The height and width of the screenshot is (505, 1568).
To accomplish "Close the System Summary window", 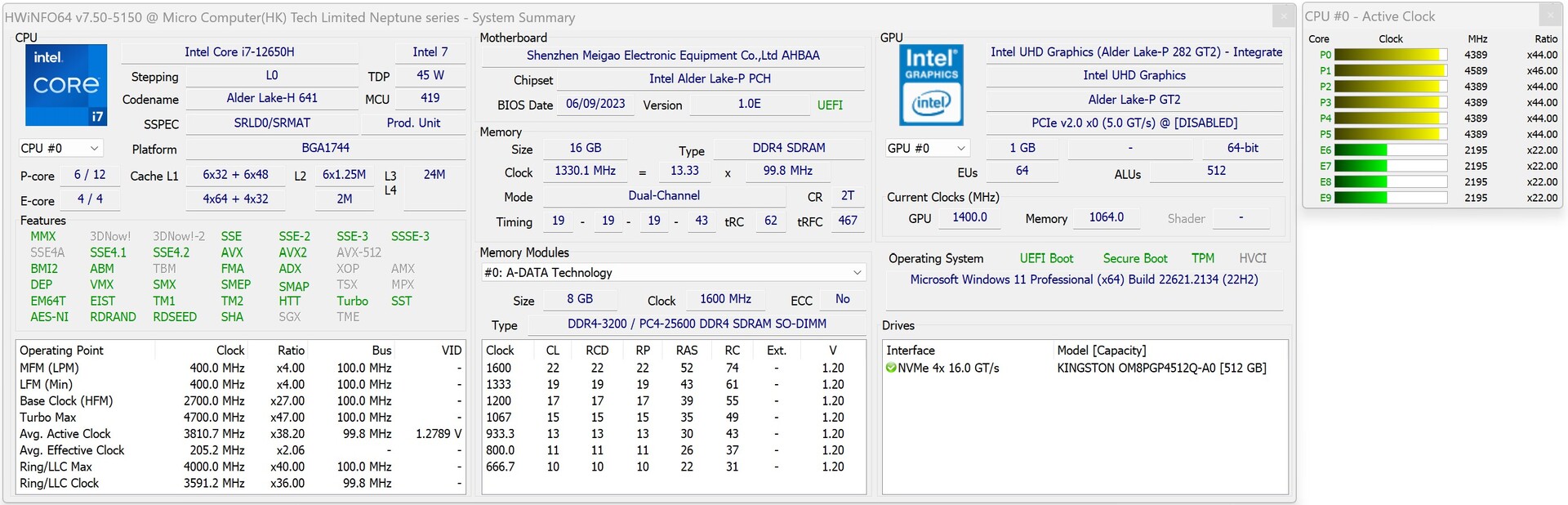I will tap(1284, 16).
